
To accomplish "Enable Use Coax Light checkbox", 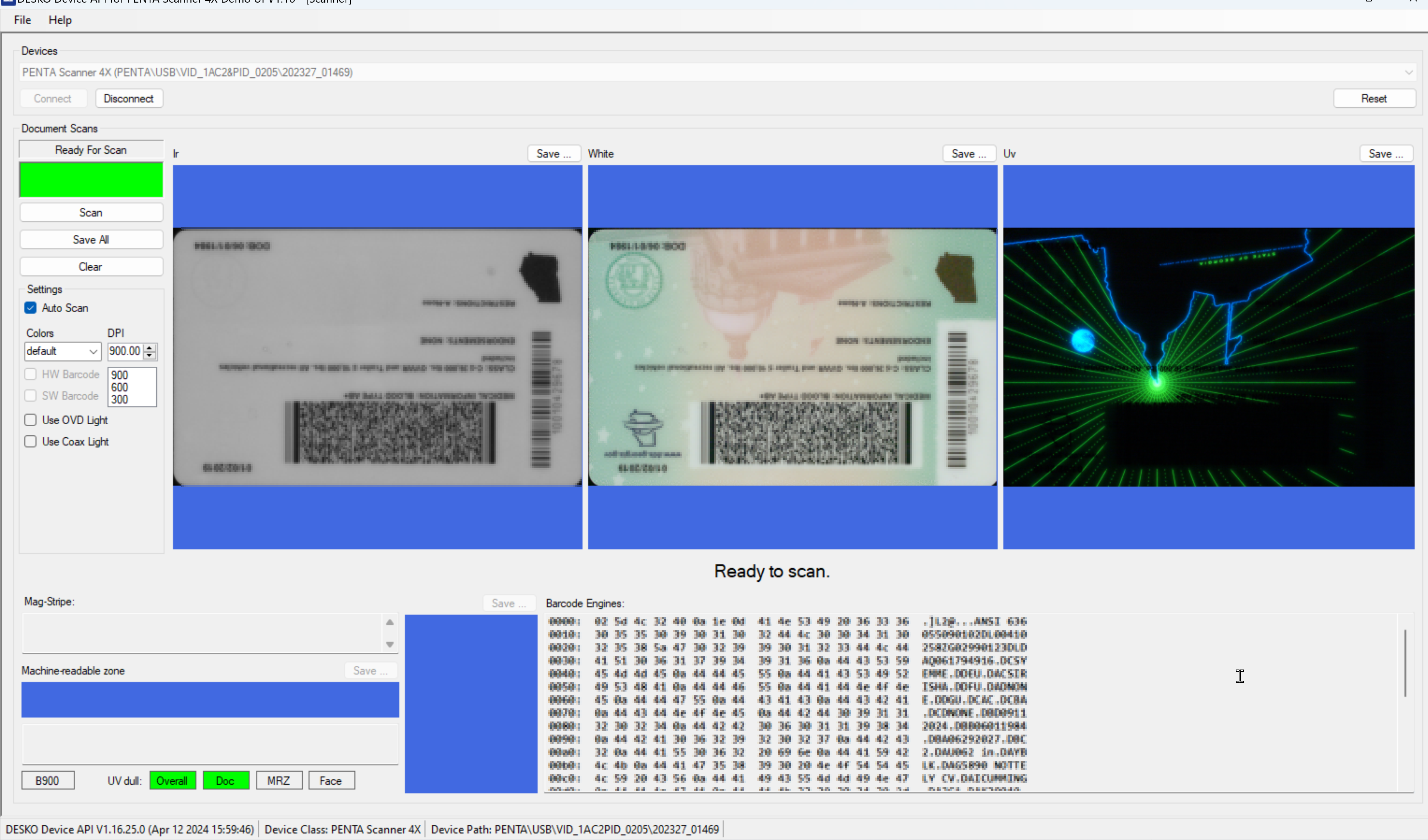I will click(x=31, y=441).
